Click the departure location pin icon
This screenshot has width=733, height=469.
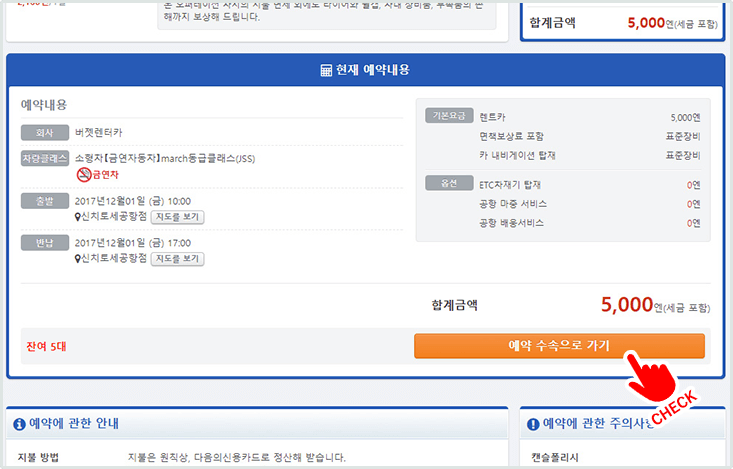(78, 216)
